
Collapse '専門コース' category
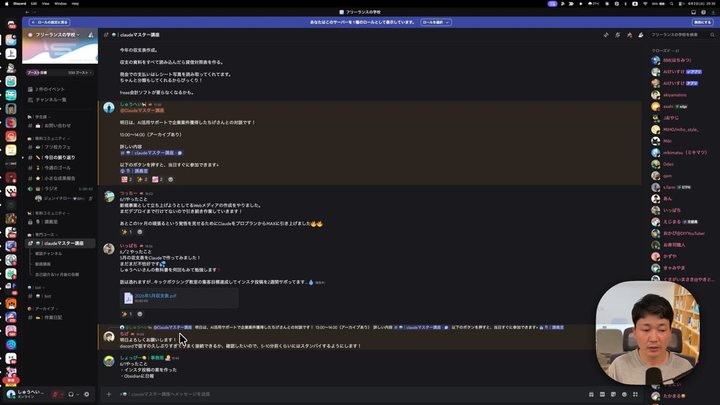pos(45,235)
